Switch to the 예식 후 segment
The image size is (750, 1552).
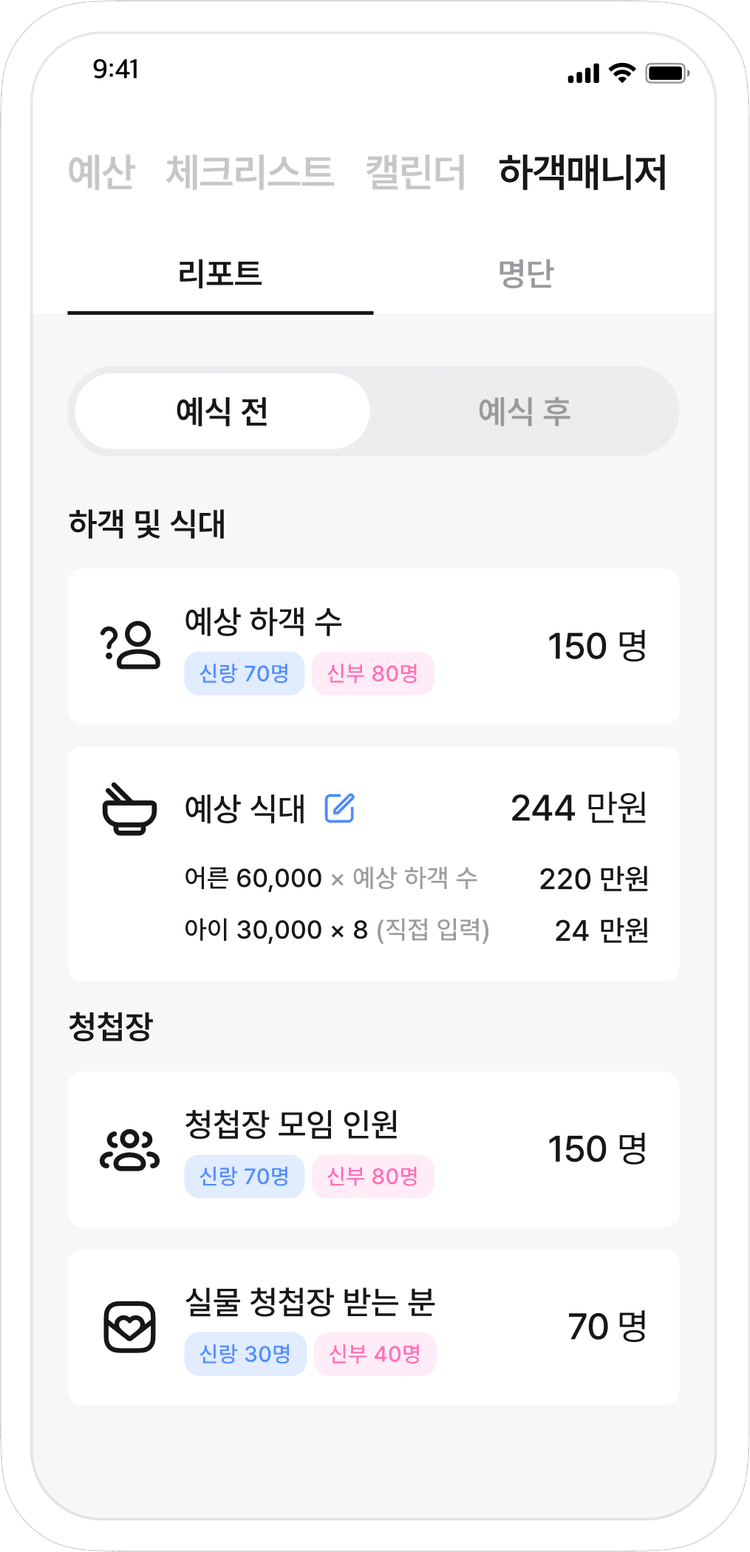coord(524,411)
